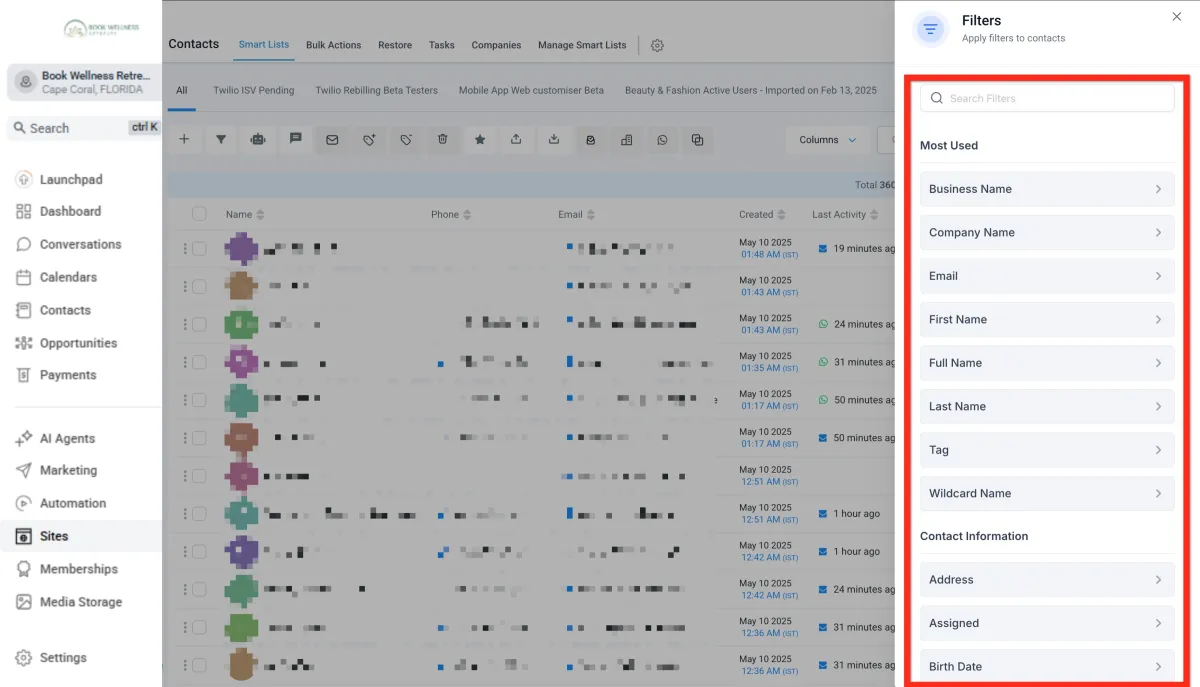
Task: Click the WhatsApp icon in the toolbar
Action: tap(662, 140)
